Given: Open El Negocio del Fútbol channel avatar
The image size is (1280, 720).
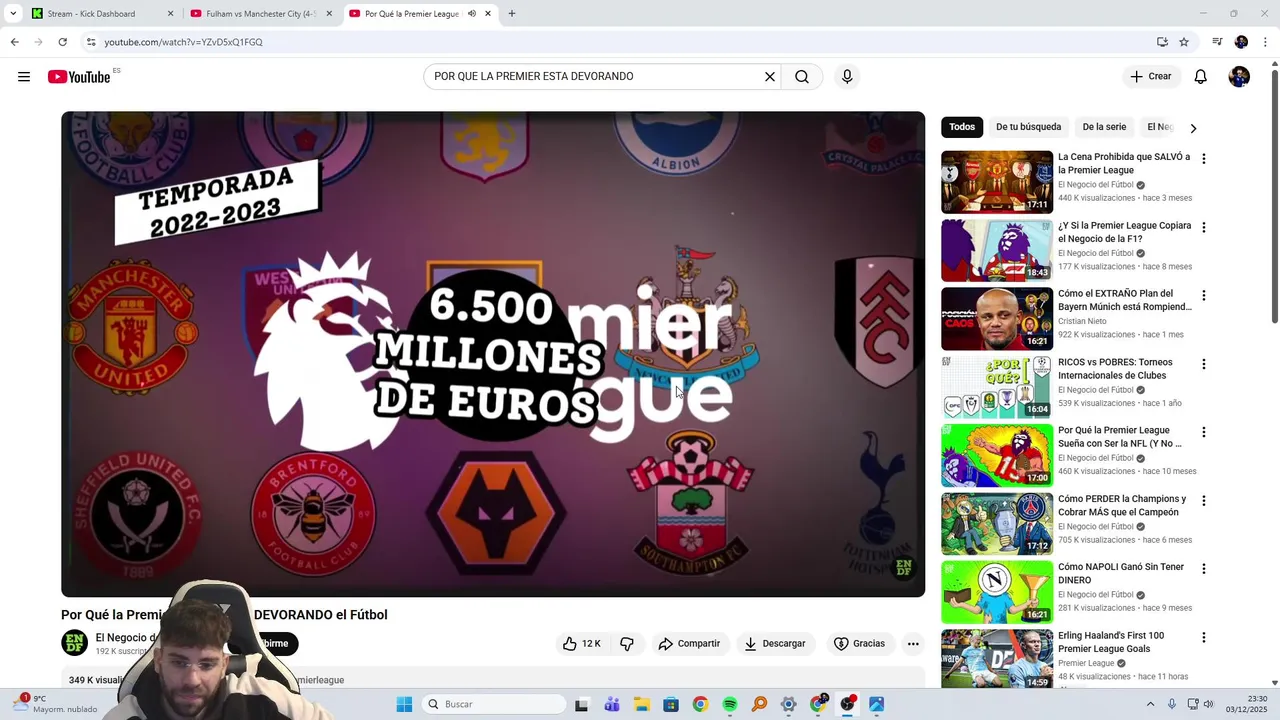Looking at the screenshot, I should point(75,643).
